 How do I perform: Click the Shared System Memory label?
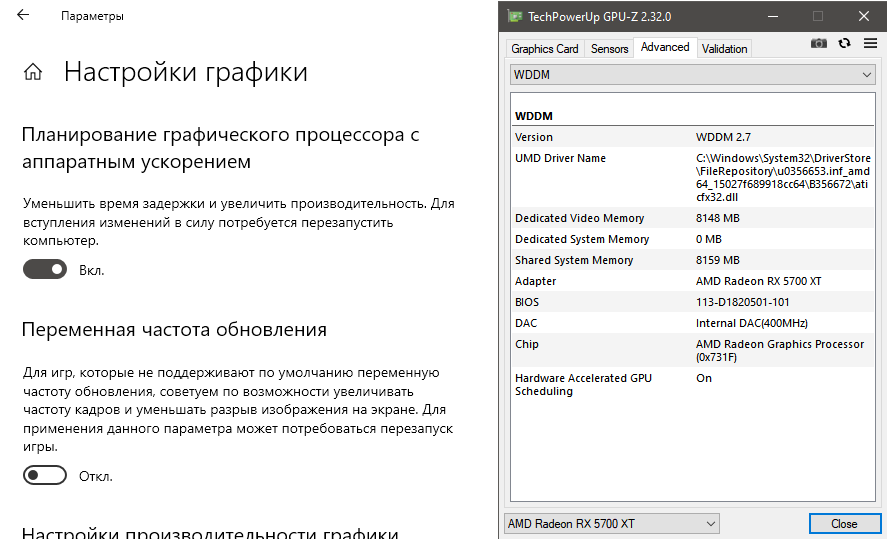pyautogui.click(x=574, y=260)
